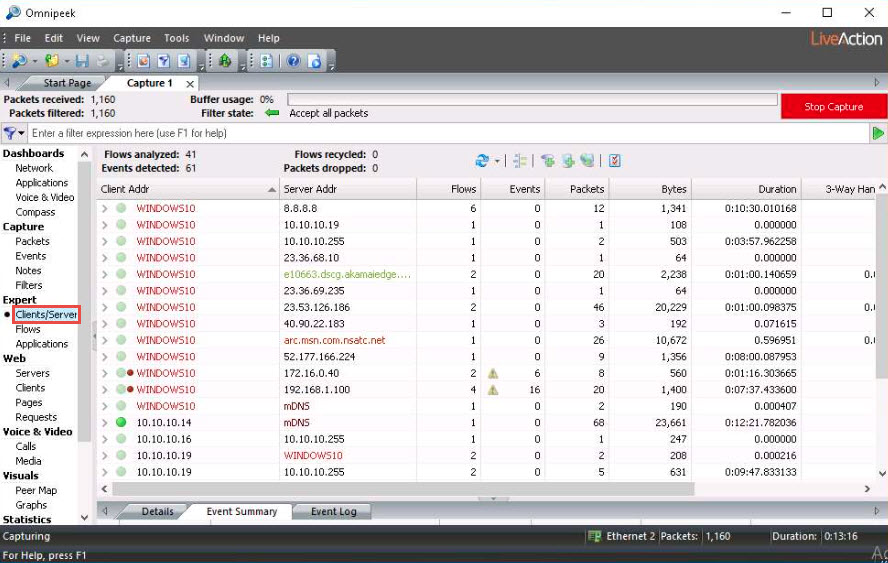Click the second green plus icon in expert toolbar
This screenshot has width=888, height=563.
(x=568, y=161)
